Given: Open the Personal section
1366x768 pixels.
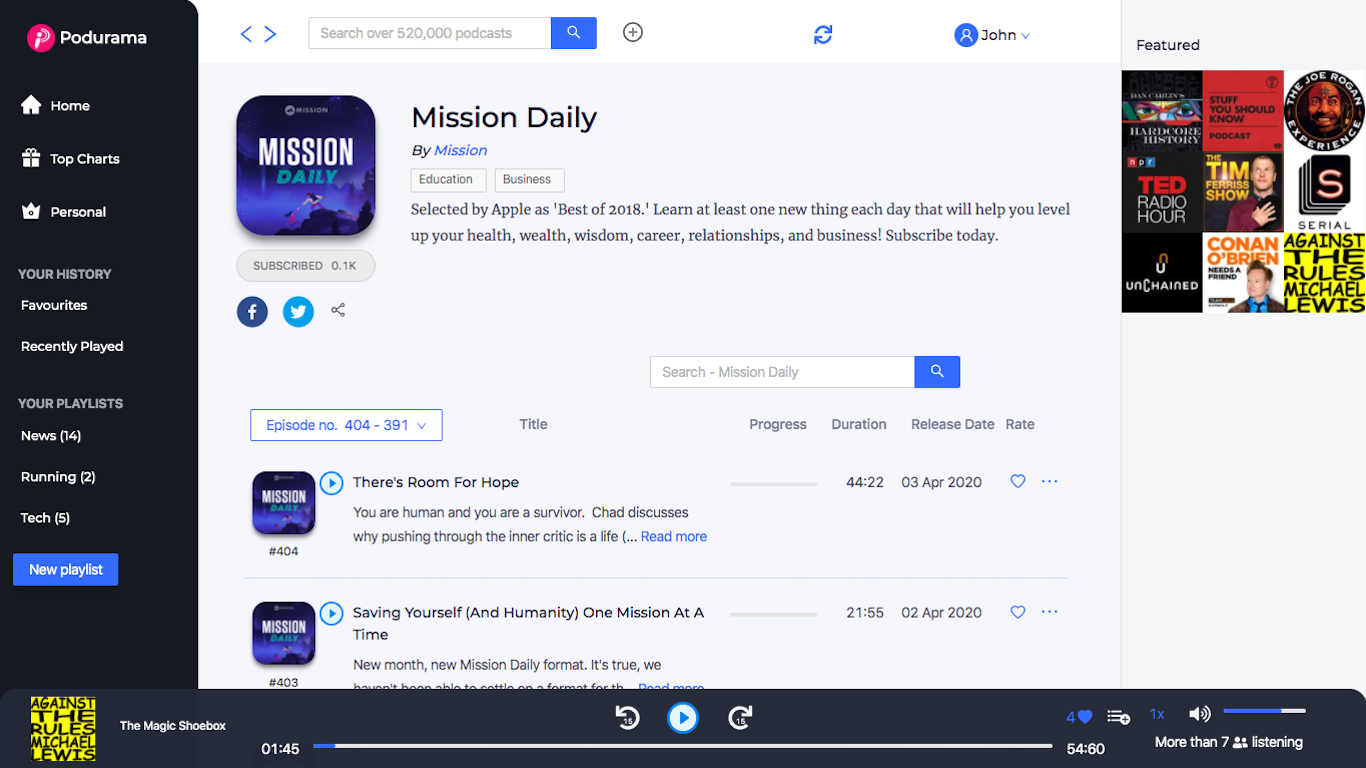Looking at the screenshot, I should tap(63, 211).
